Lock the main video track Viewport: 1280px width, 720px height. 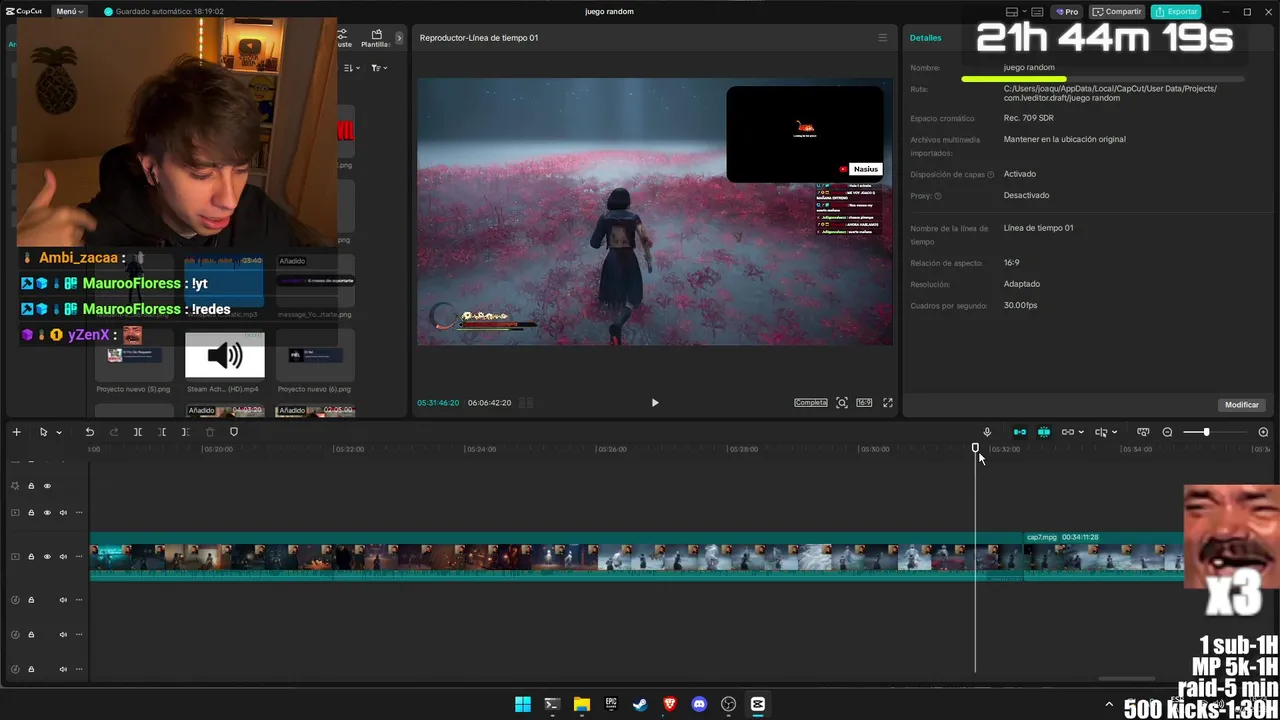point(31,556)
